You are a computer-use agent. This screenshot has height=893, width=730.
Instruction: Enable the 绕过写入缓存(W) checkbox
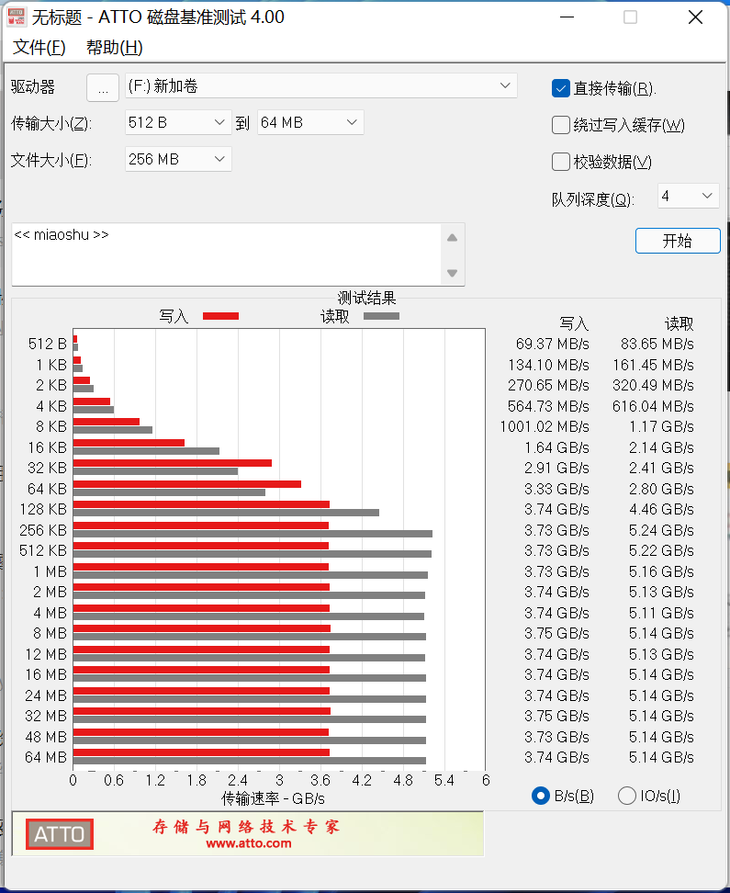point(560,125)
